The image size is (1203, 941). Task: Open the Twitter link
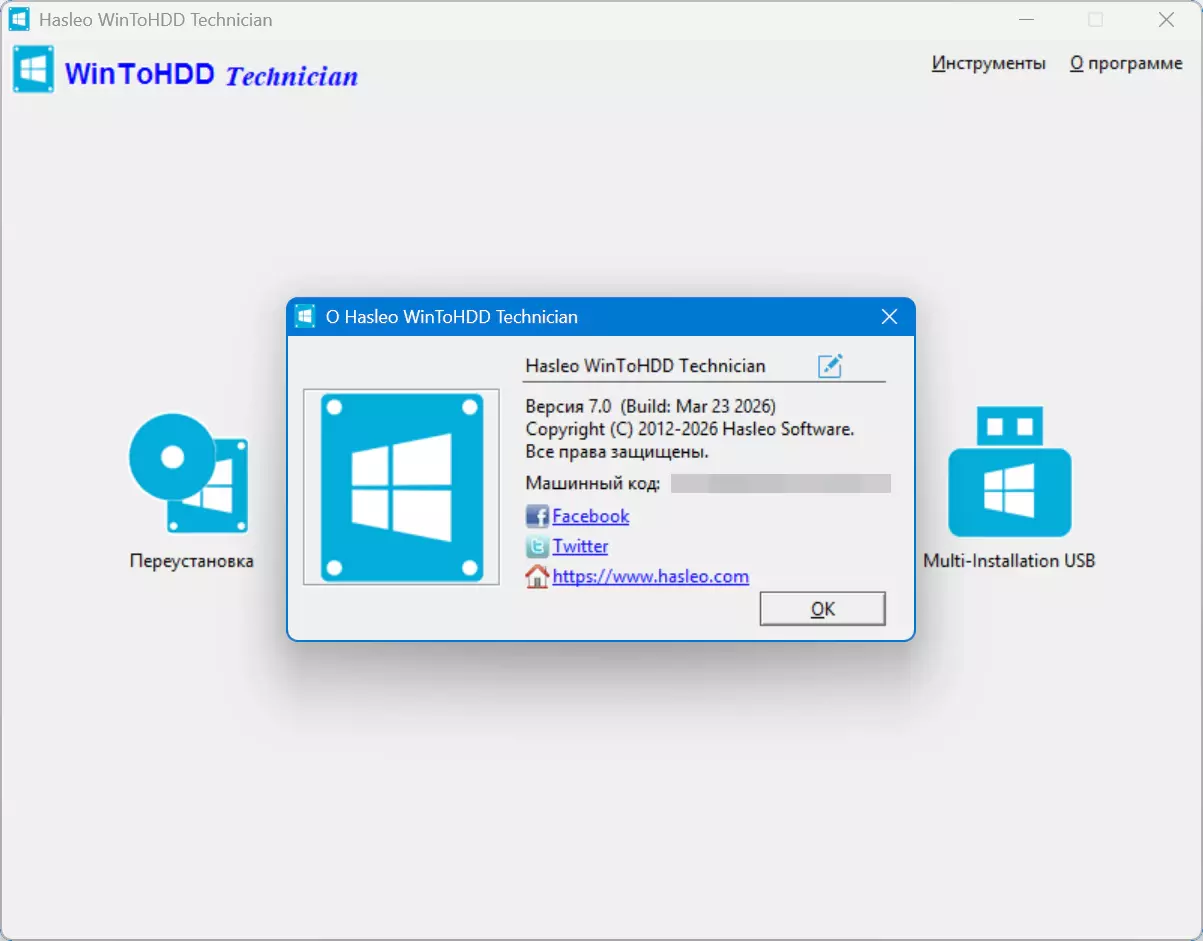[x=580, y=546]
